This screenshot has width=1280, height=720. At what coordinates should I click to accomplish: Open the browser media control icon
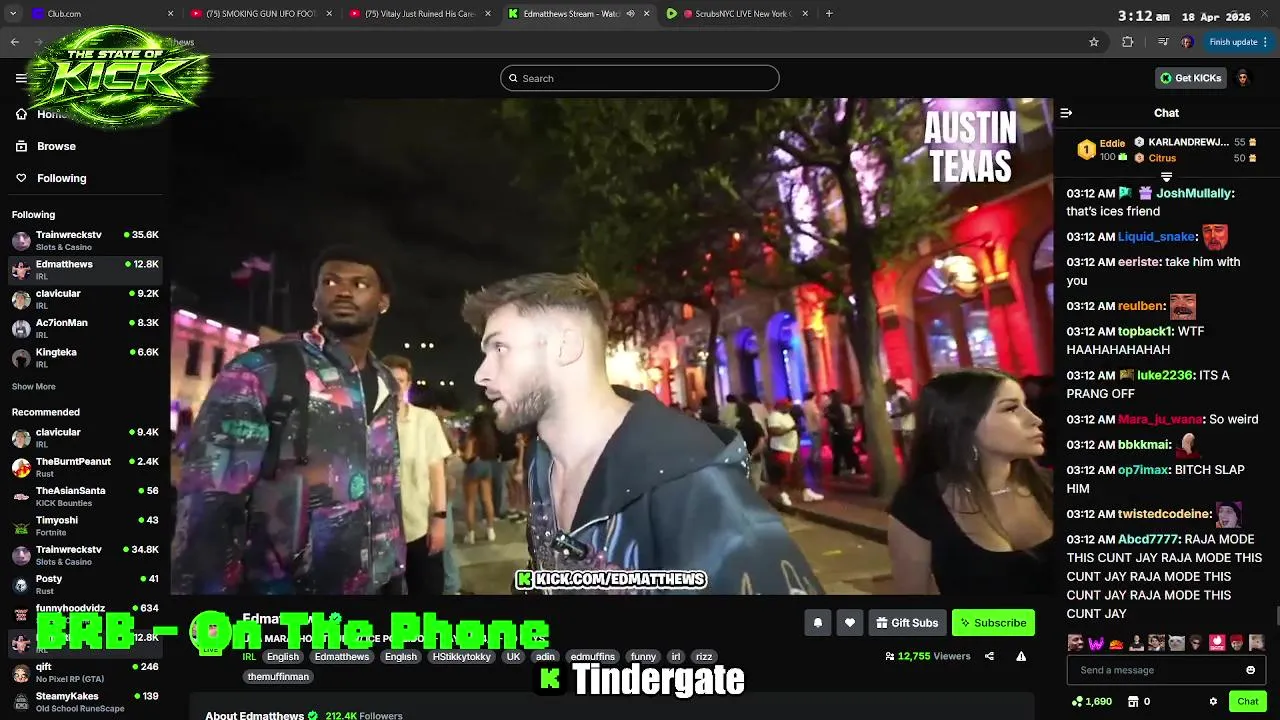[x=1162, y=42]
